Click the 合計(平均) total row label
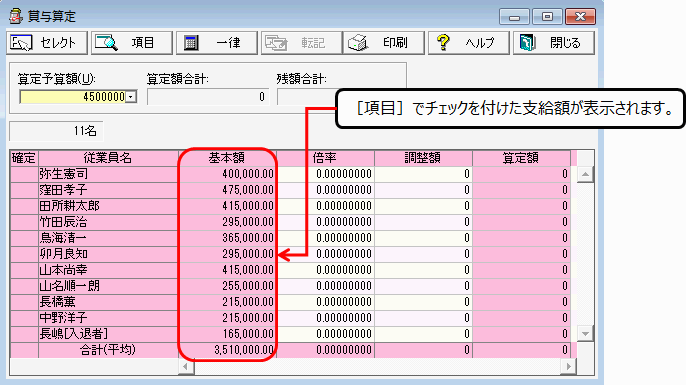 (108, 350)
